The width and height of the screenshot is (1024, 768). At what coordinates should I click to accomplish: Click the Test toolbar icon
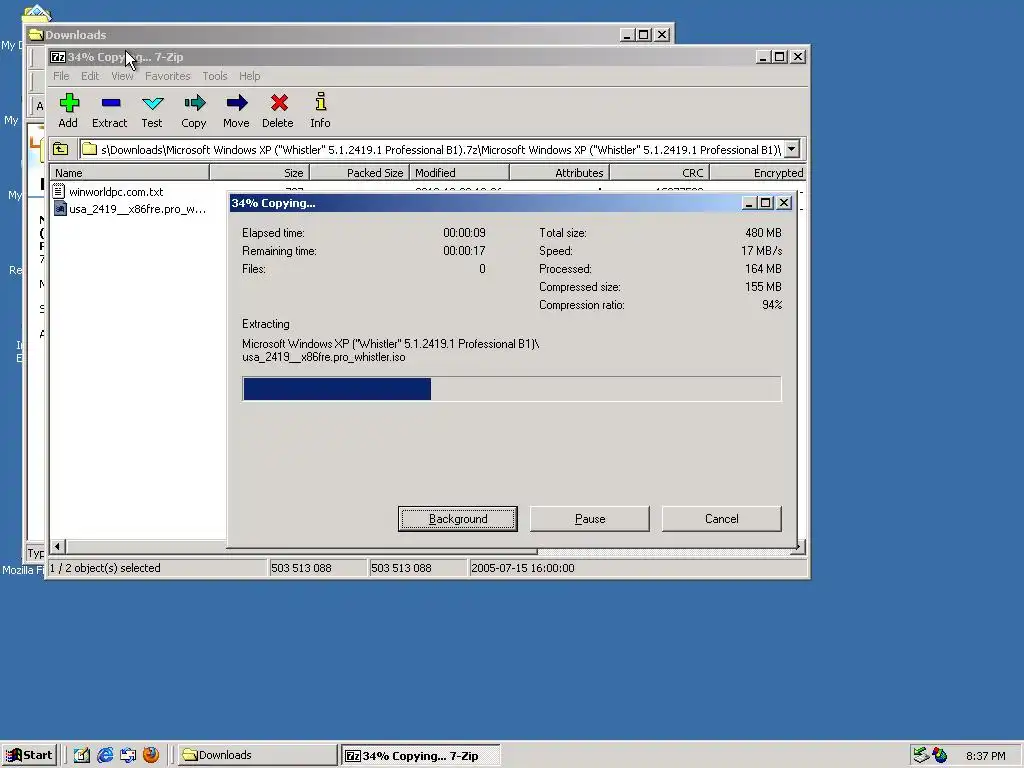click(x=152, y=103)
